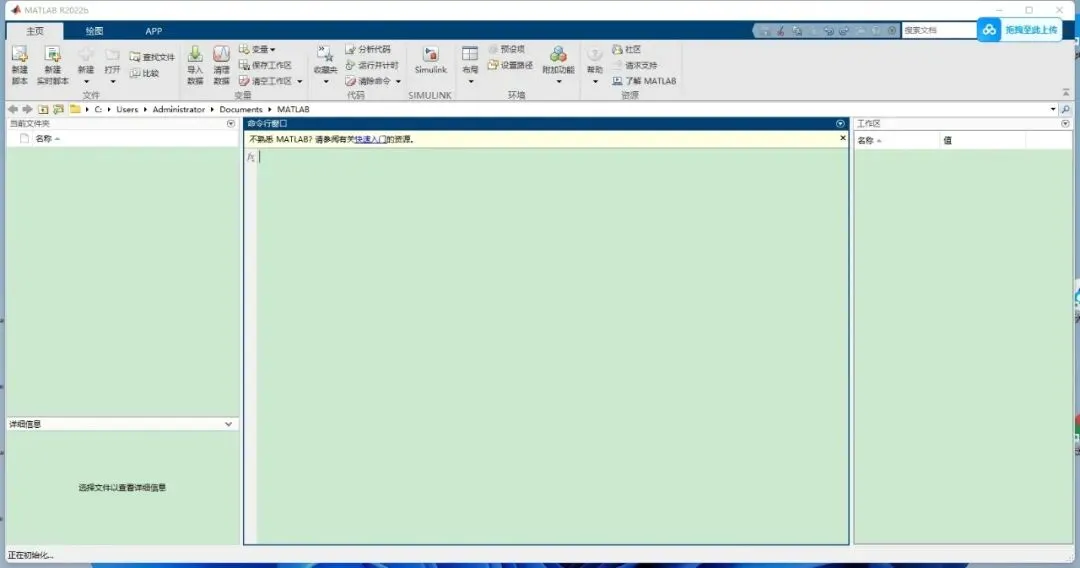Click the 新建脚本 (New Script) icon
The height and width of the screenshot is (568, 1080).
click(19, 65)
